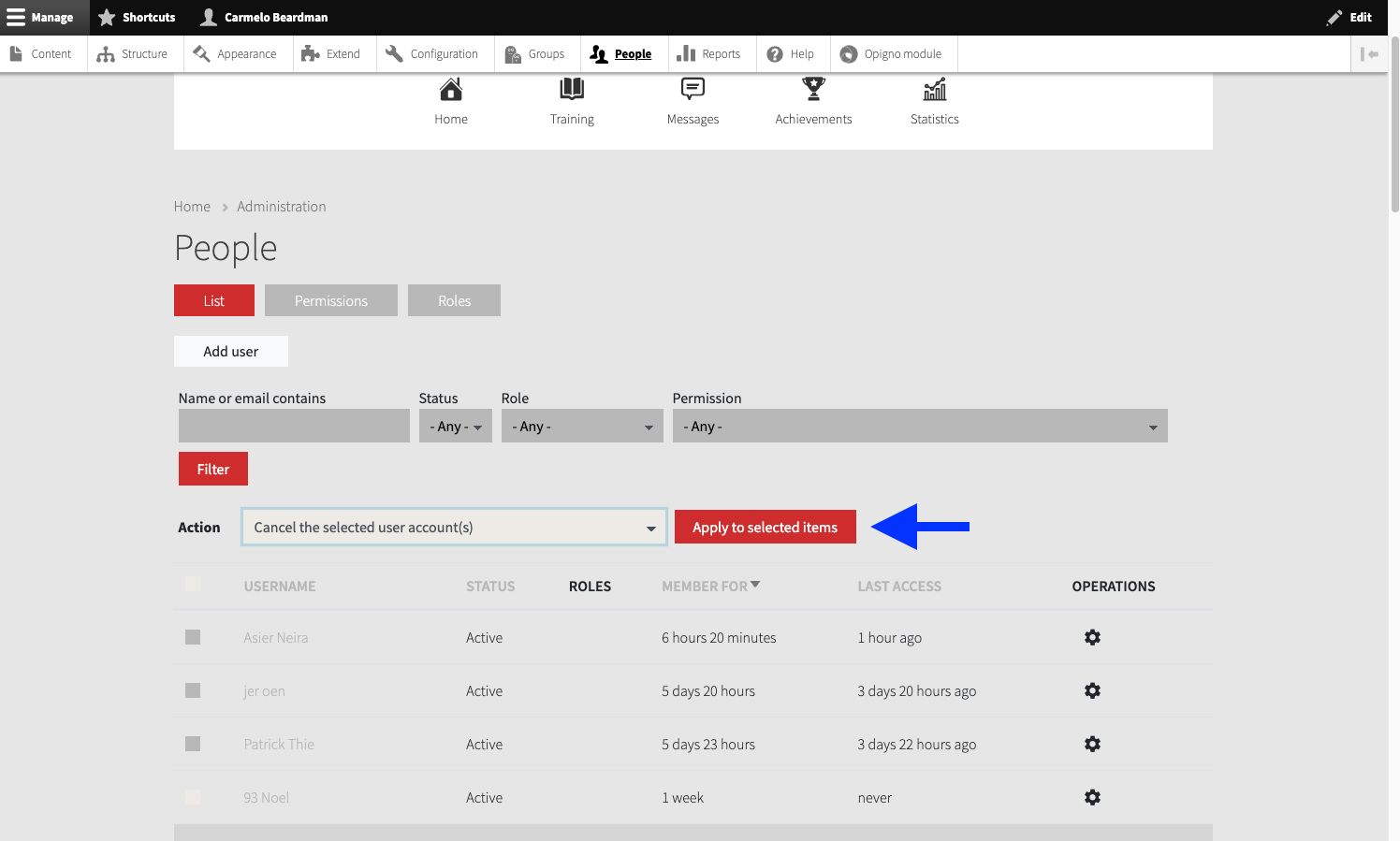Open the Action dropdown for bulk operations

[454, 527]
